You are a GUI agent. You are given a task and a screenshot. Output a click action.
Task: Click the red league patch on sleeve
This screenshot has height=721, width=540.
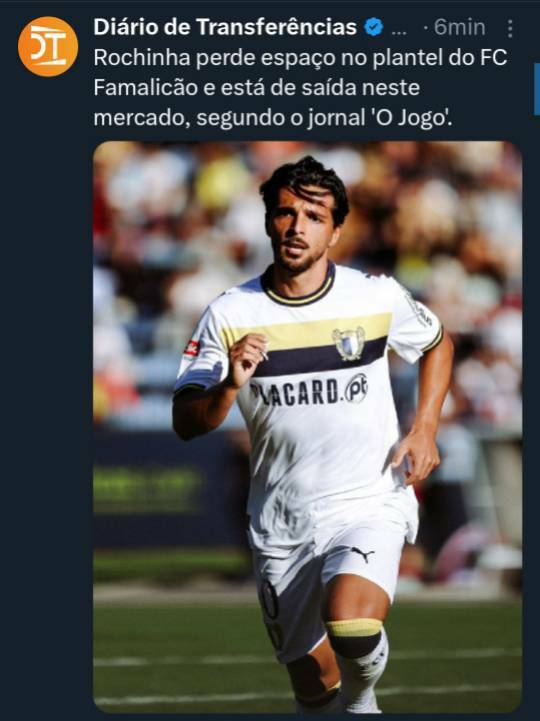click(x=192, y=348)
